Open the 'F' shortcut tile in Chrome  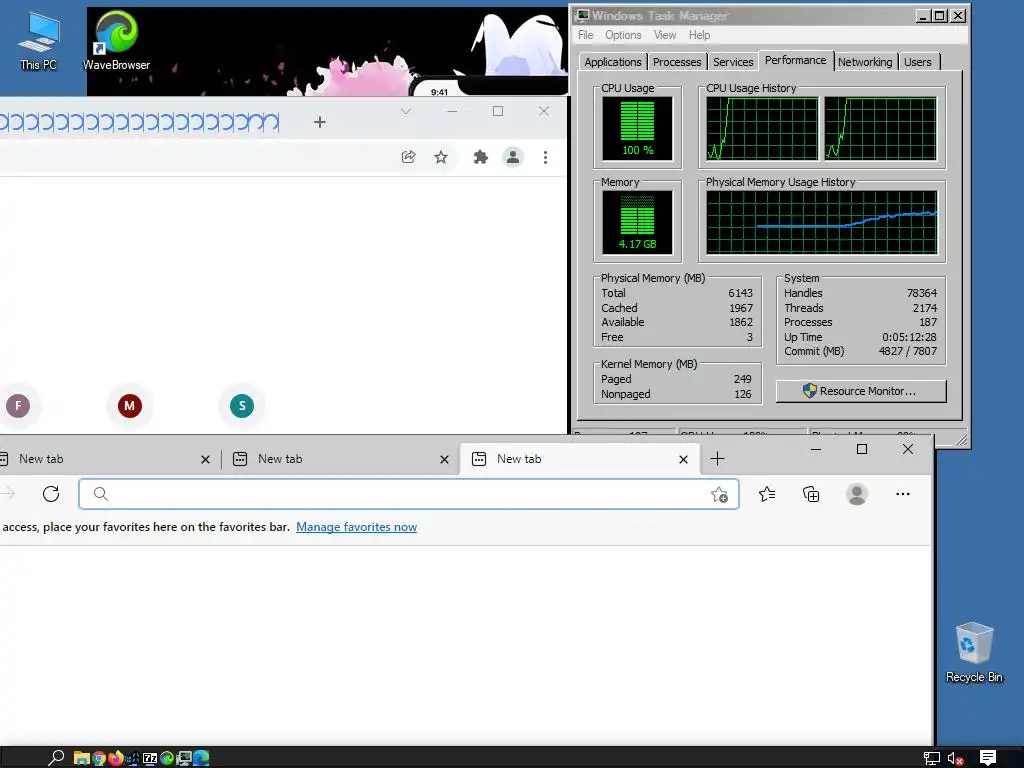coord(18,406)
